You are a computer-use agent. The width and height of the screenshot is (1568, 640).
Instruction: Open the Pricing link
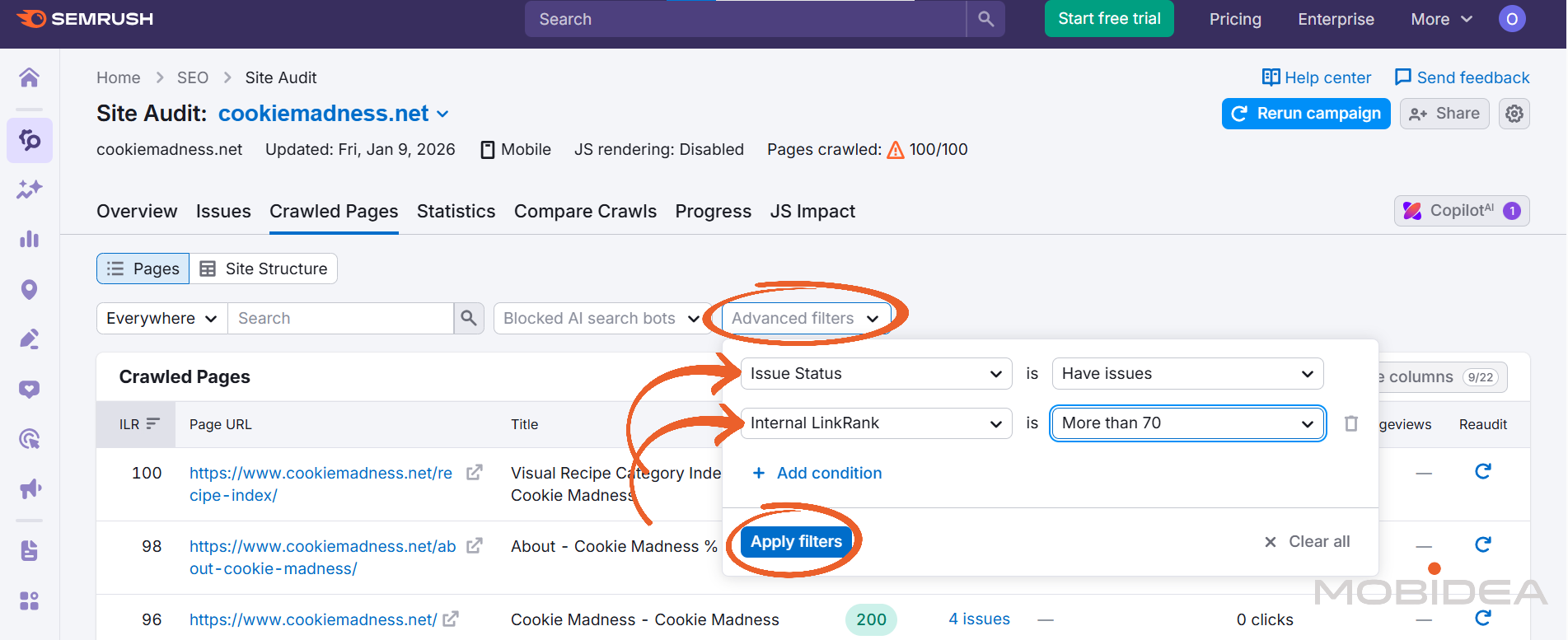point(1235,19)
